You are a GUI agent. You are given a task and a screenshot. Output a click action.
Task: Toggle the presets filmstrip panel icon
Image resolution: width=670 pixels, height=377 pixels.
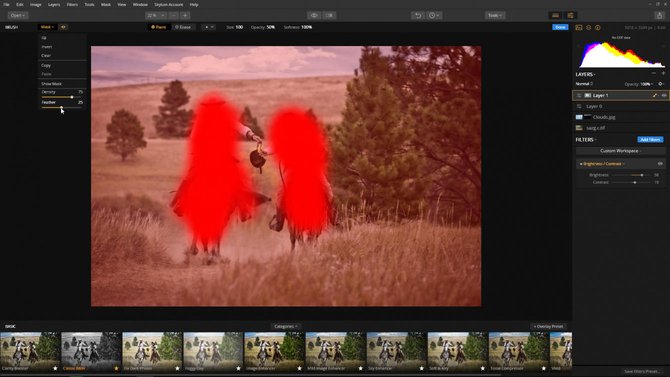(x=555, y=15)
